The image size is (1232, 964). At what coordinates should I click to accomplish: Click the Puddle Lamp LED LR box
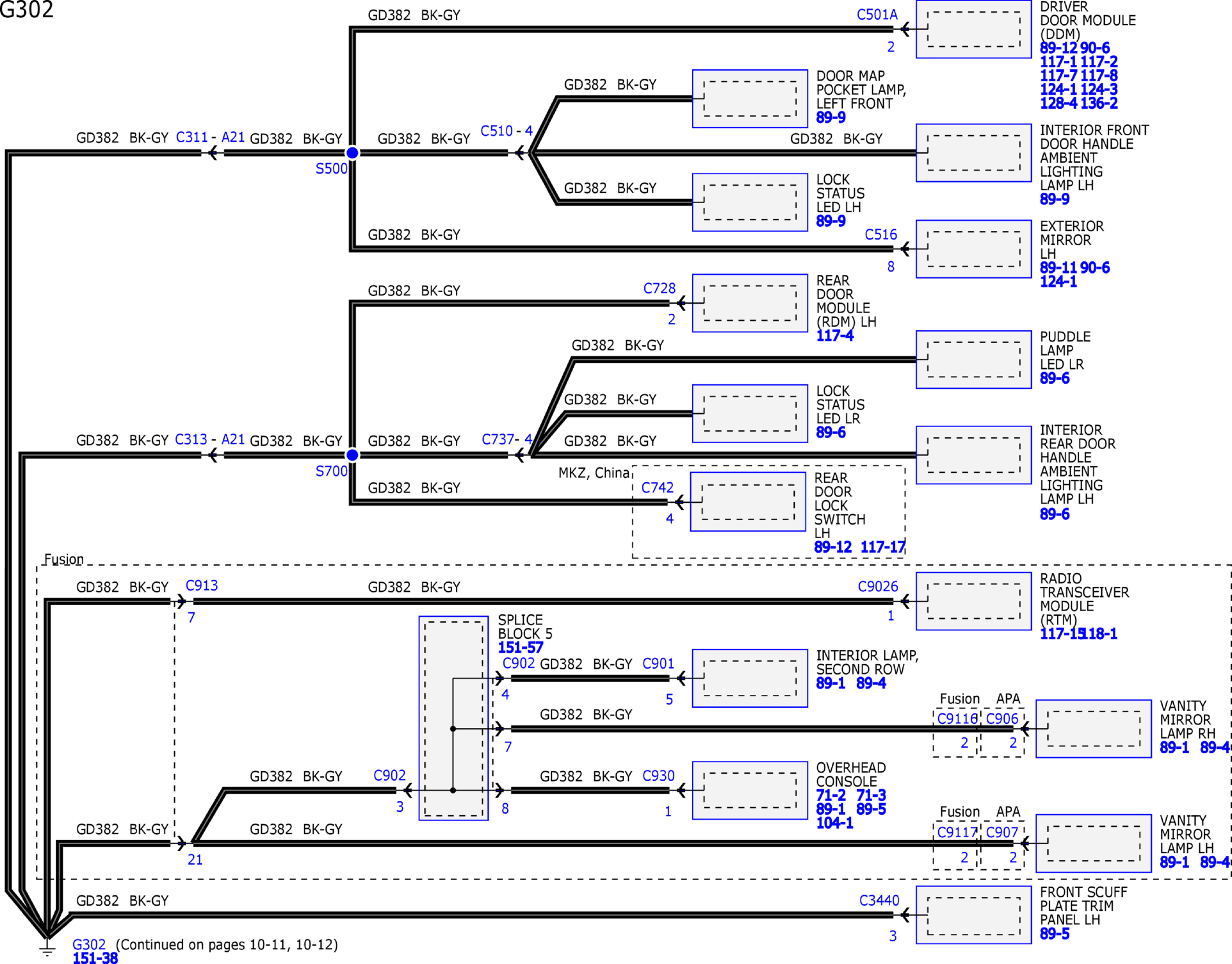974,359
